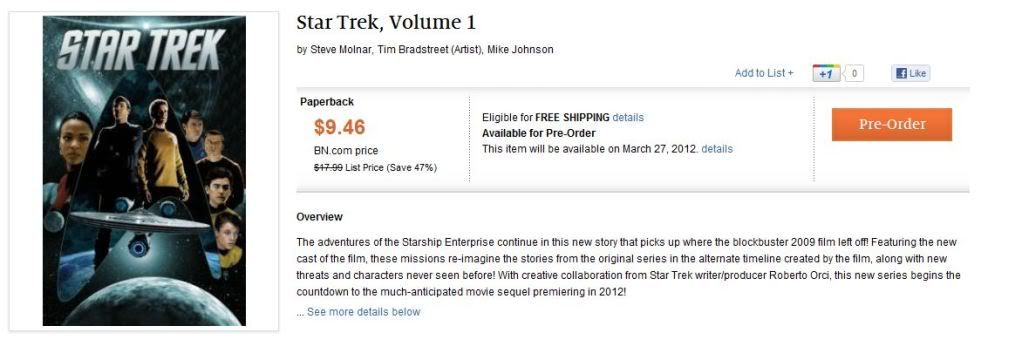Click the Overview section heading
Image resolution: width=1022 pixels, height=360 pixels.
pos(319,217)
